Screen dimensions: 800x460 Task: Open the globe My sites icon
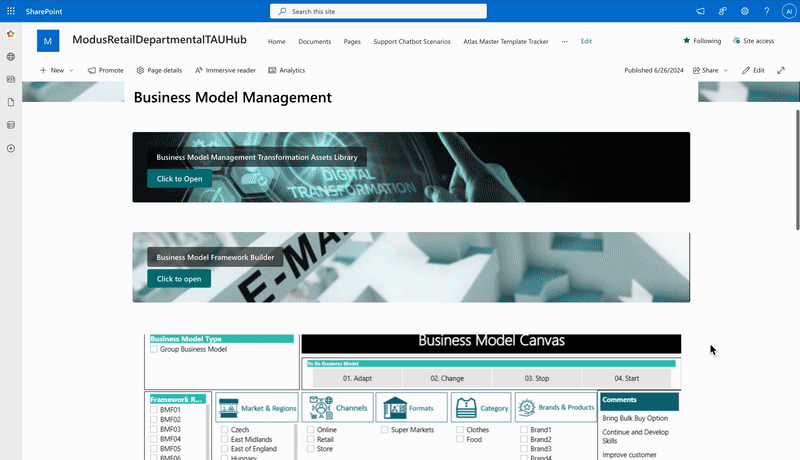point(11,57)
